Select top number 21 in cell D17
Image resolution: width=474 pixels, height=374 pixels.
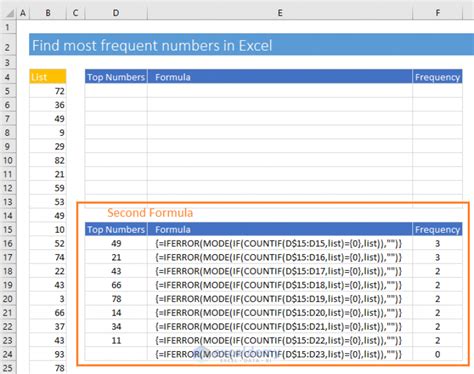(116, 257)
